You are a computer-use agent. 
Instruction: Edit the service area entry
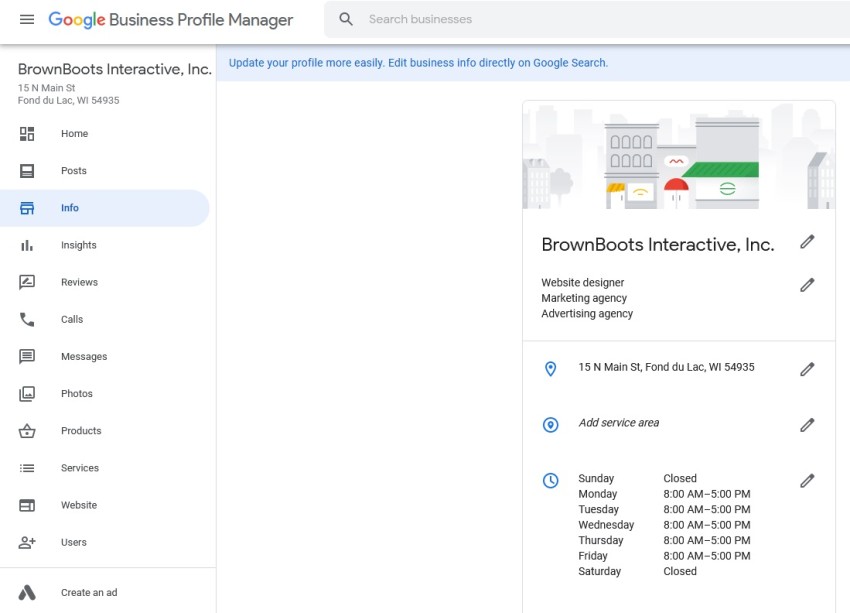tap(807, 425)
